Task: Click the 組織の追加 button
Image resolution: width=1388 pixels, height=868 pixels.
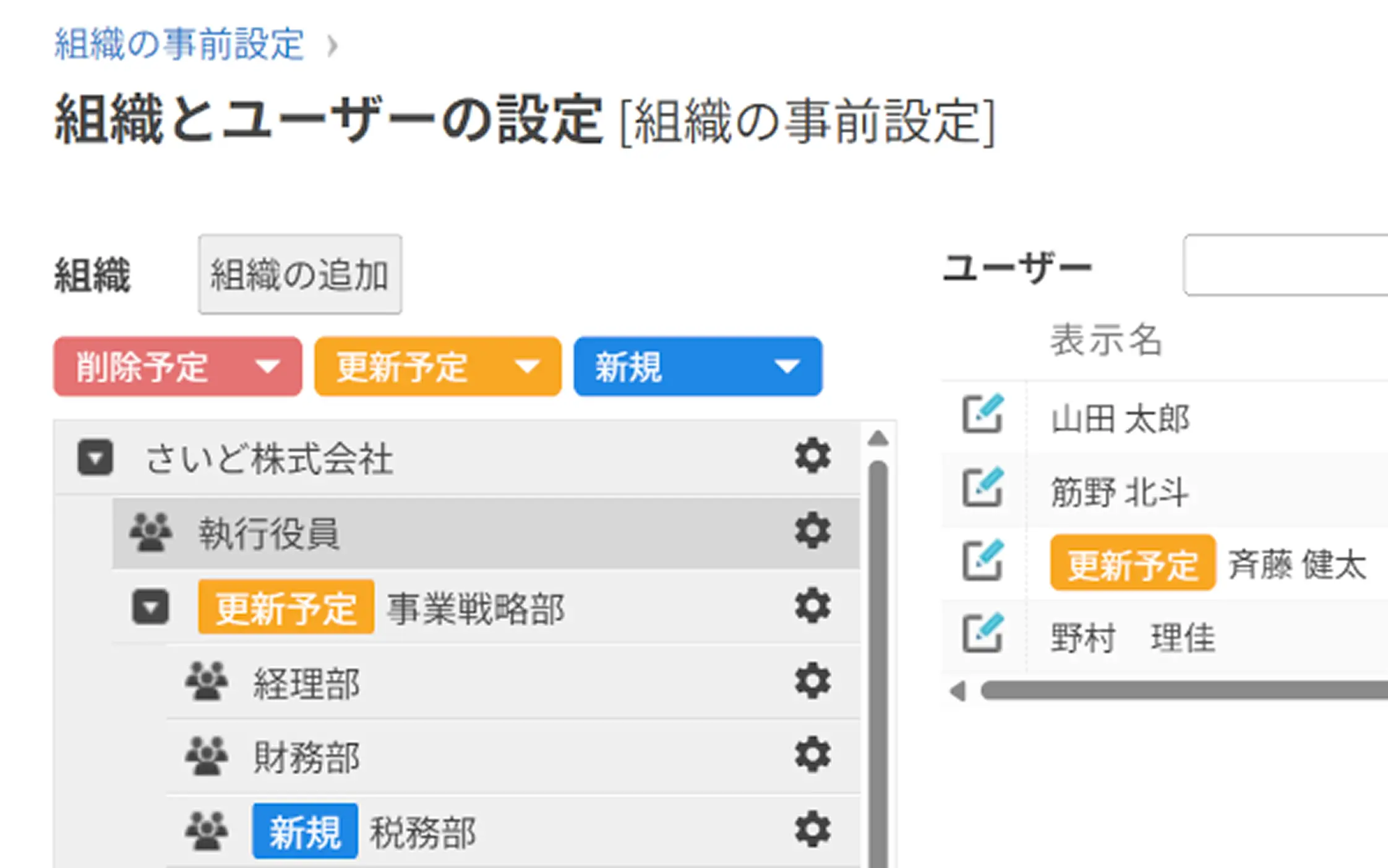Action: click(300, 274)
